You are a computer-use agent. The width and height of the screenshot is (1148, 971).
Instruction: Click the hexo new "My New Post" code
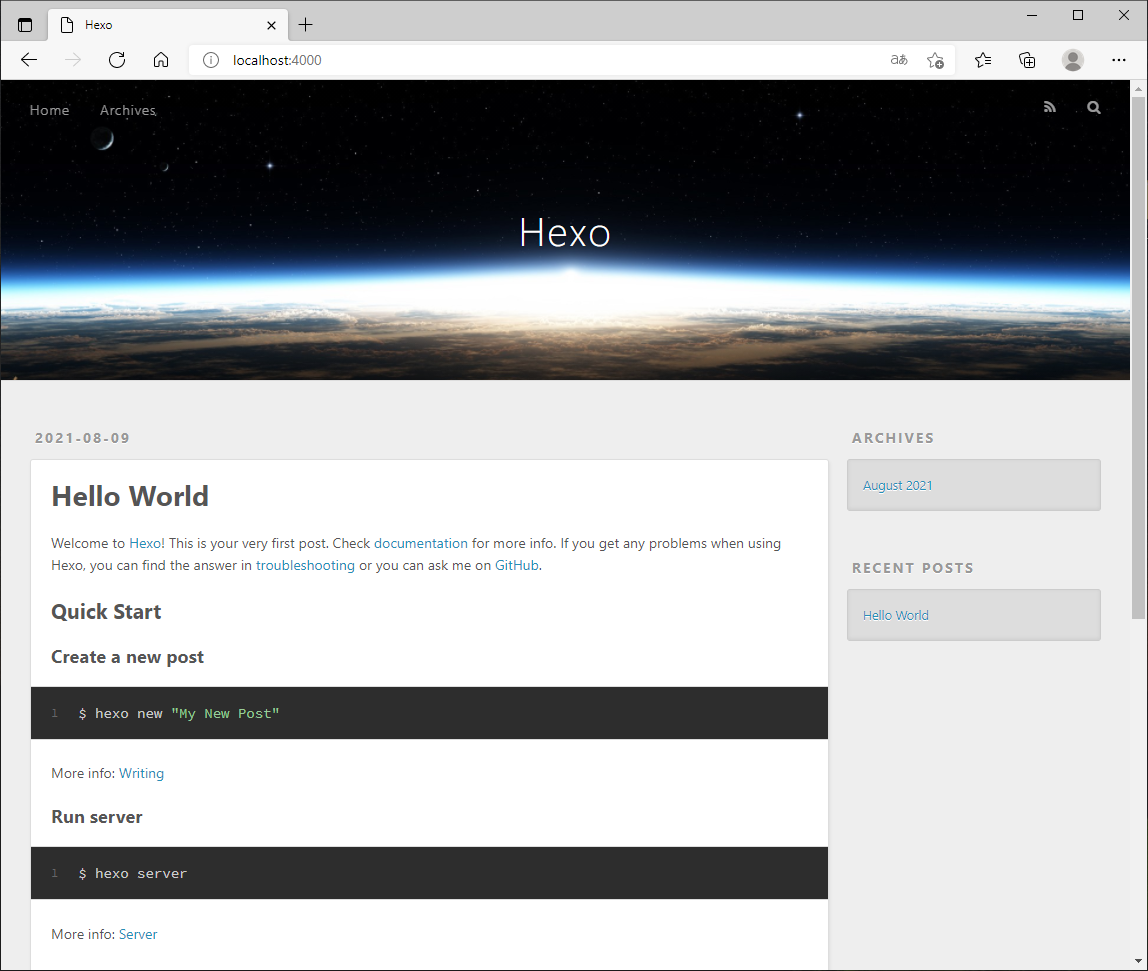click(x=179, y=713)
